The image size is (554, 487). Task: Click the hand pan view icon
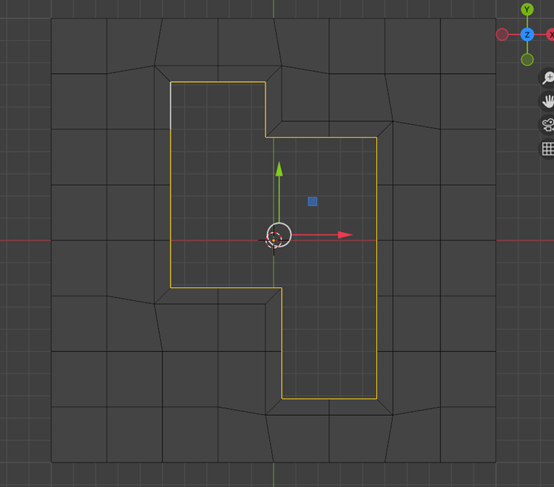[x=547, y=101]
